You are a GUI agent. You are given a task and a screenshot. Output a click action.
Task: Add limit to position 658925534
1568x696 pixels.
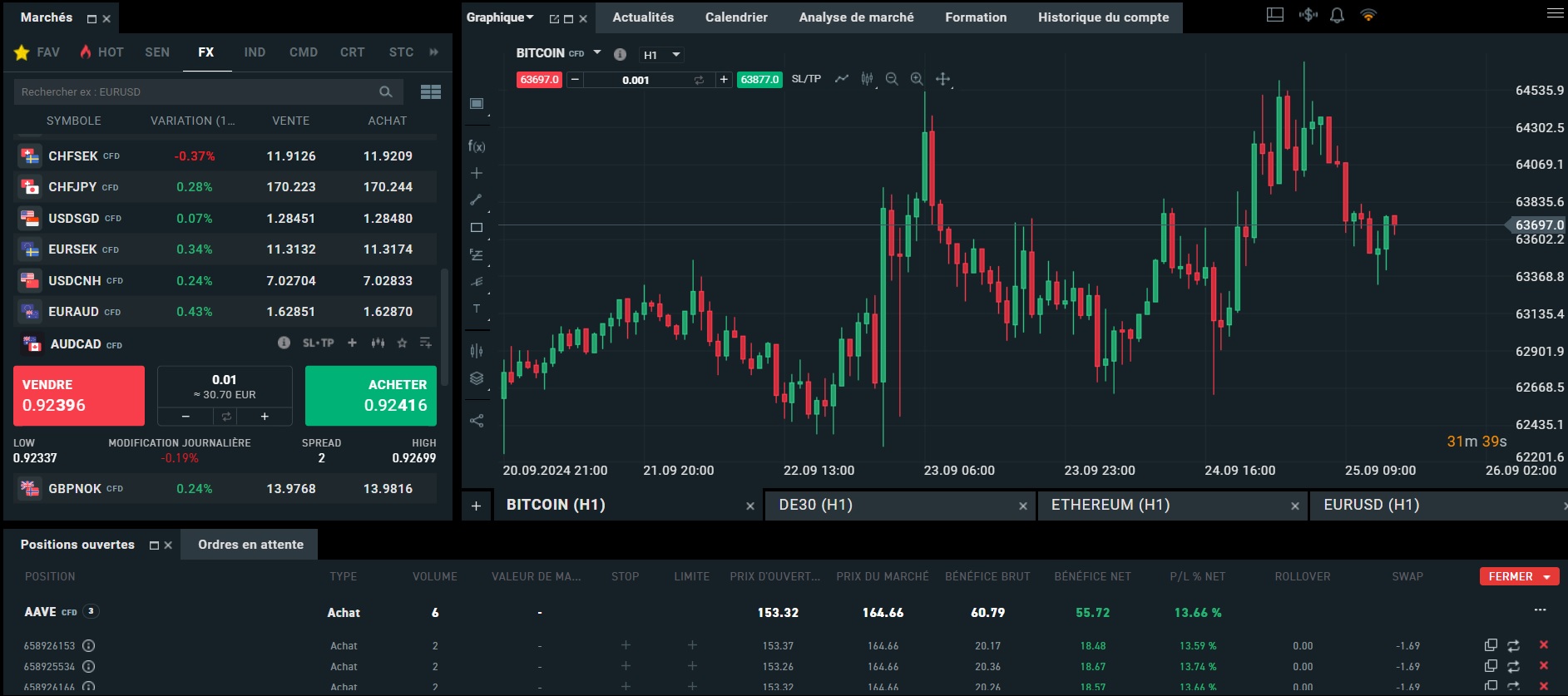[692, 666]
